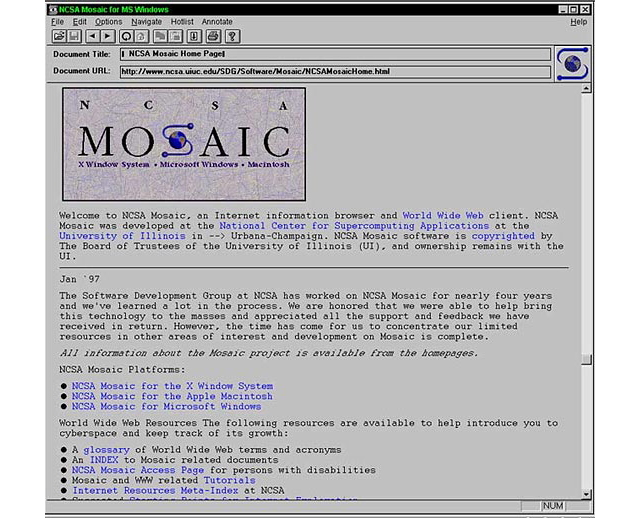Click the question mark help icon
The height and width of the screenshot is (518, 640).
[232, 36]
